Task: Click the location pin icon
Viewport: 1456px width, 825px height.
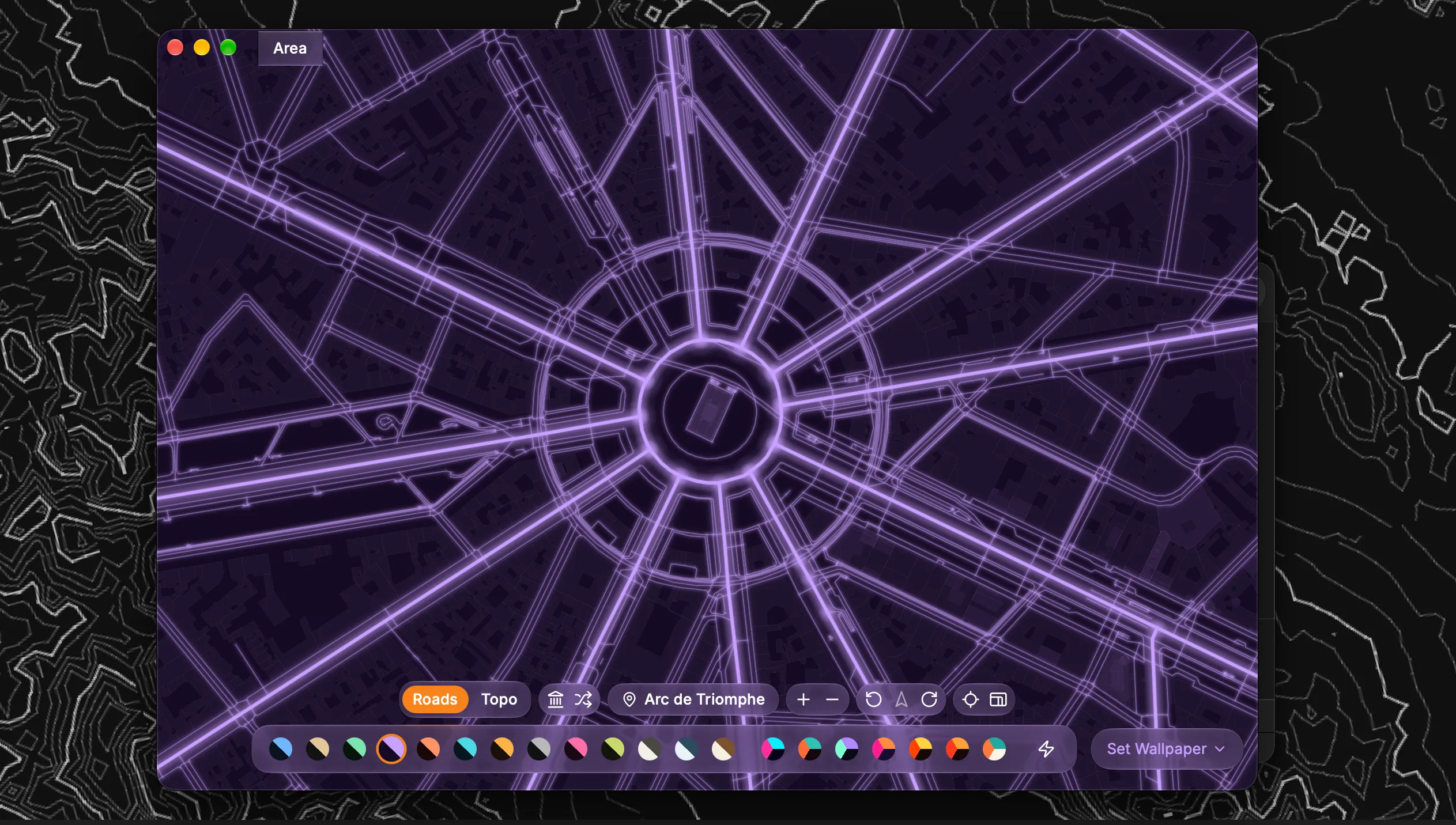Action: [629, 699]
